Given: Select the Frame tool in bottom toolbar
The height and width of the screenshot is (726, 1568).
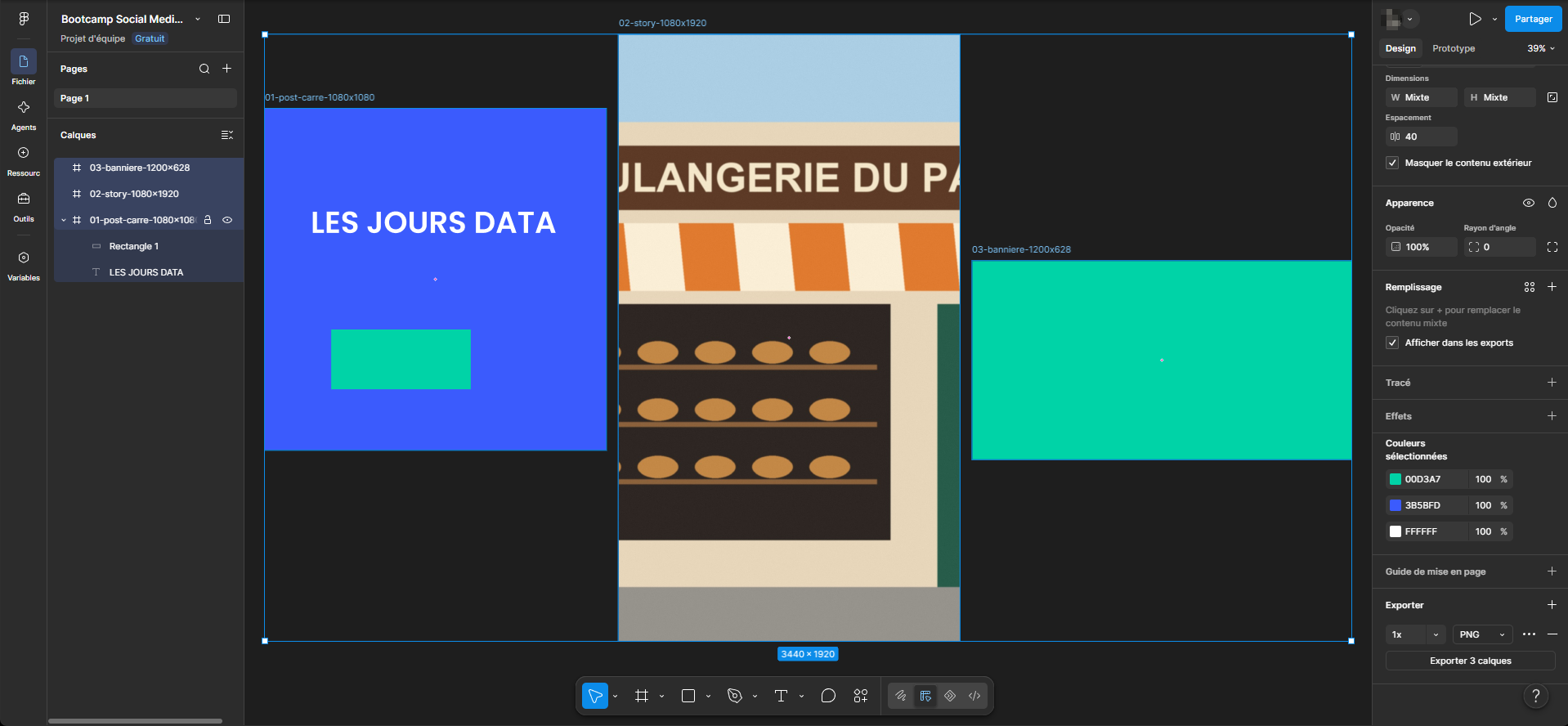Looking at the screenshot, I should [x=642, y=696].
